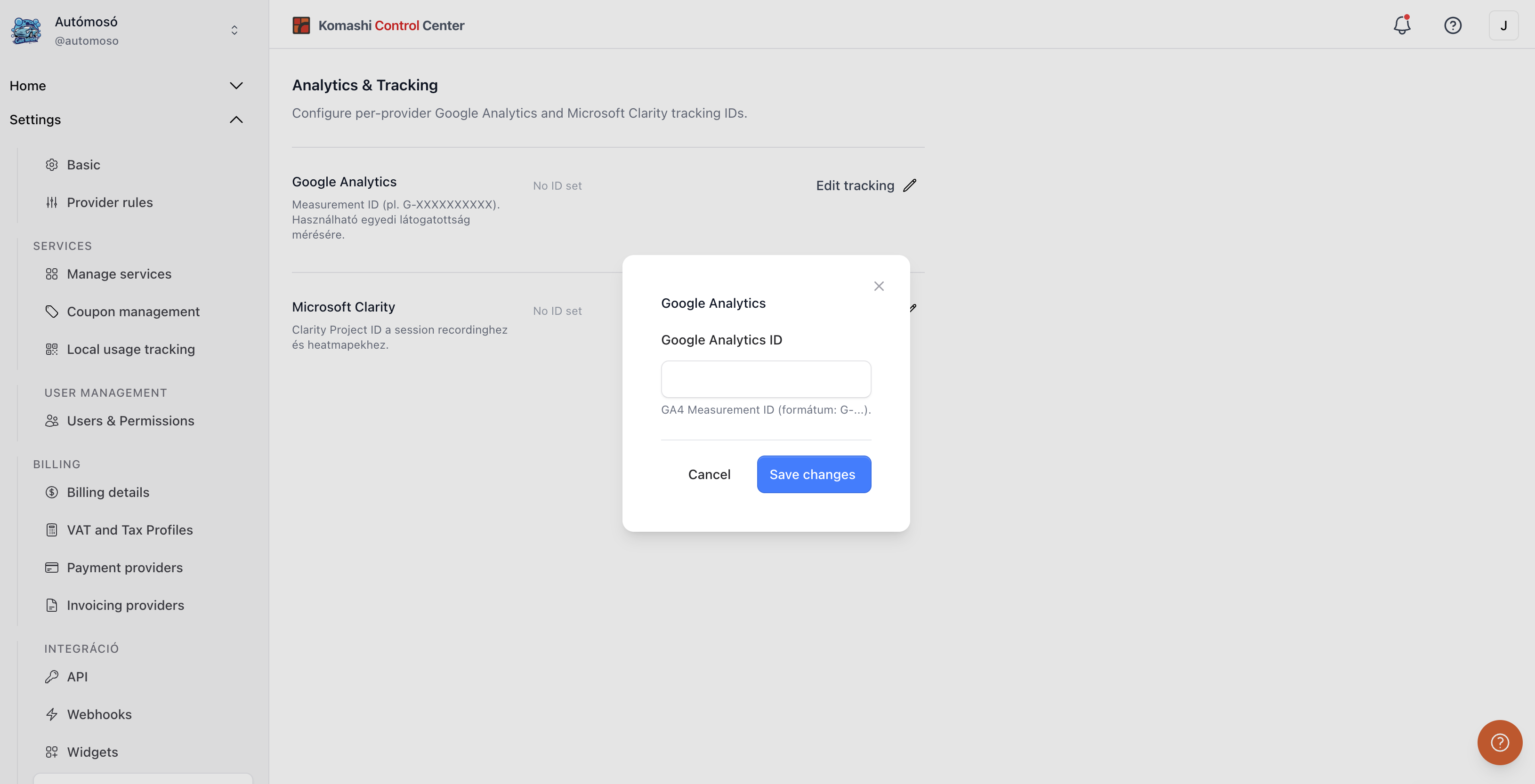This screenshot has width=1535, height=784.
Task: Click the Invoicing providers document icon
Action: pyautogui.click(x=52, y=605)
